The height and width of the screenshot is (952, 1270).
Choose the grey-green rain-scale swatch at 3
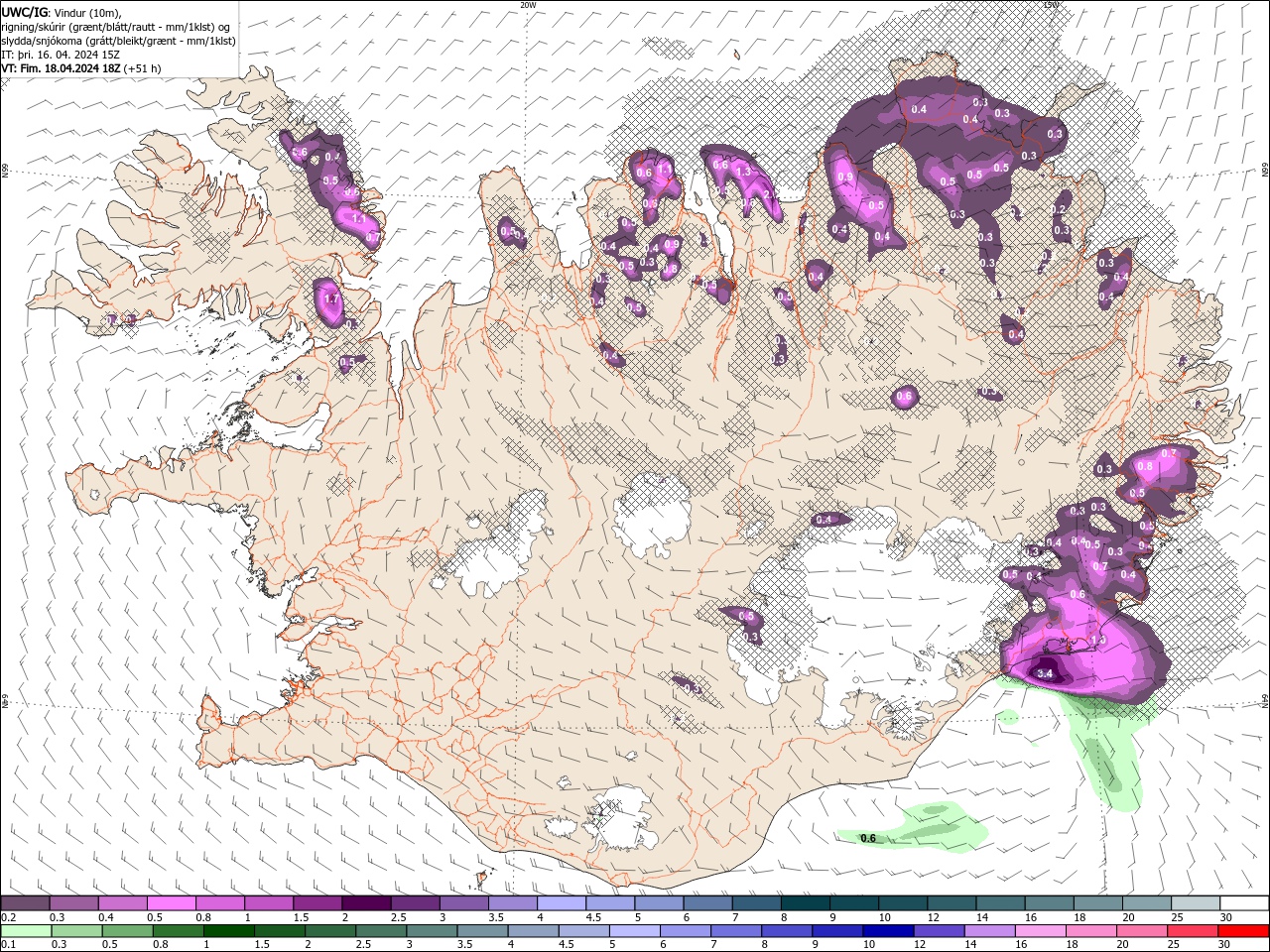point(431,931)
